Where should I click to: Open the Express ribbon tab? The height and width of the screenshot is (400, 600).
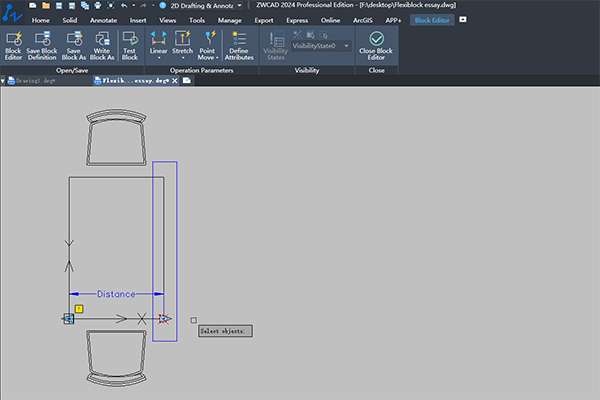coord(297,20)
